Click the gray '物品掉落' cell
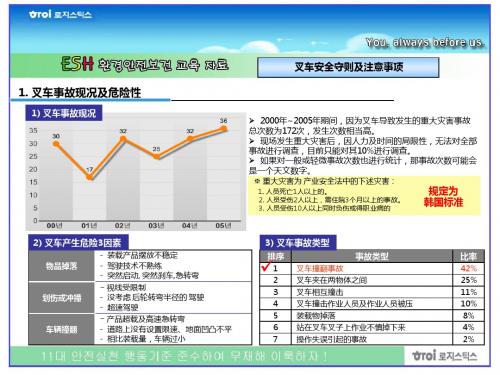The image size is (500, 375). coord(61,266)
